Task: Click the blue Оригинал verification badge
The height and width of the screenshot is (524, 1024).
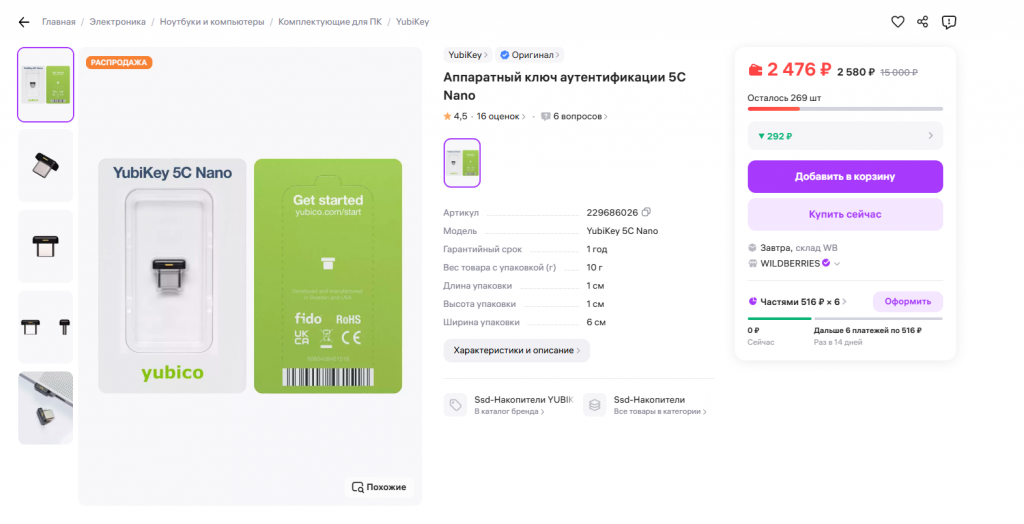Action: pos(529,55)
